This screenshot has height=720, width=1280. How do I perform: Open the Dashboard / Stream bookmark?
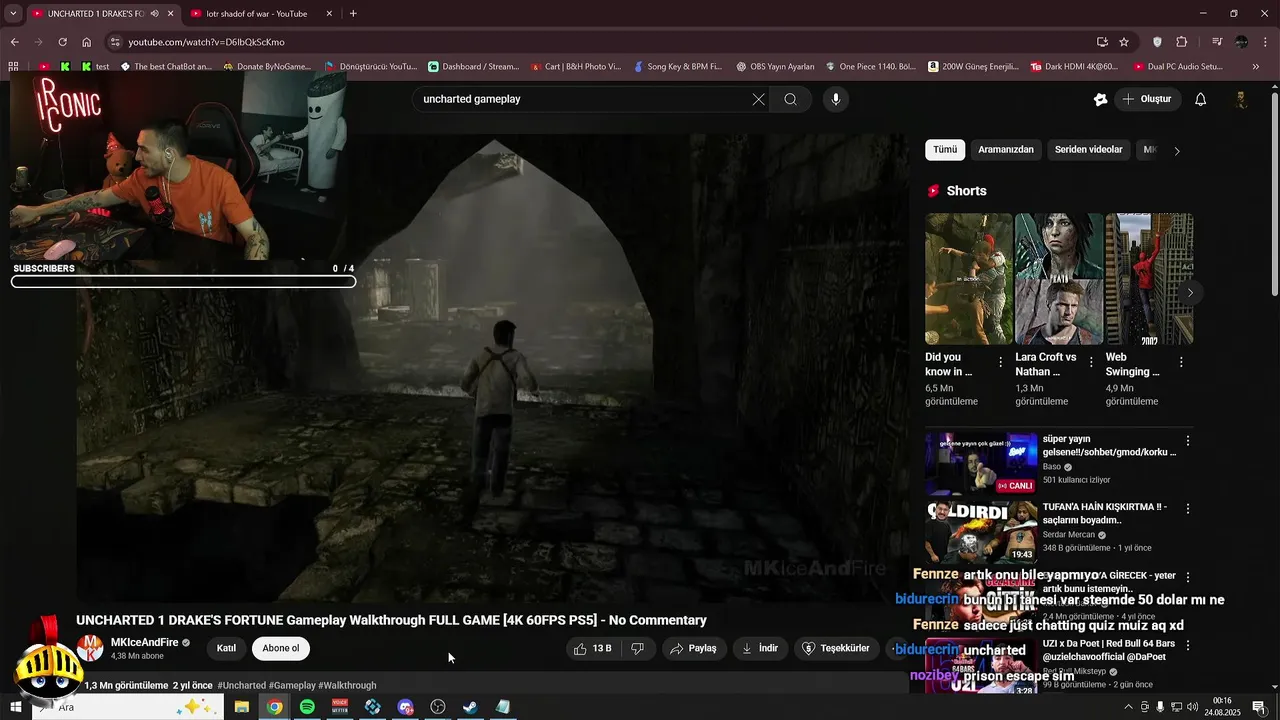point(473,67)
